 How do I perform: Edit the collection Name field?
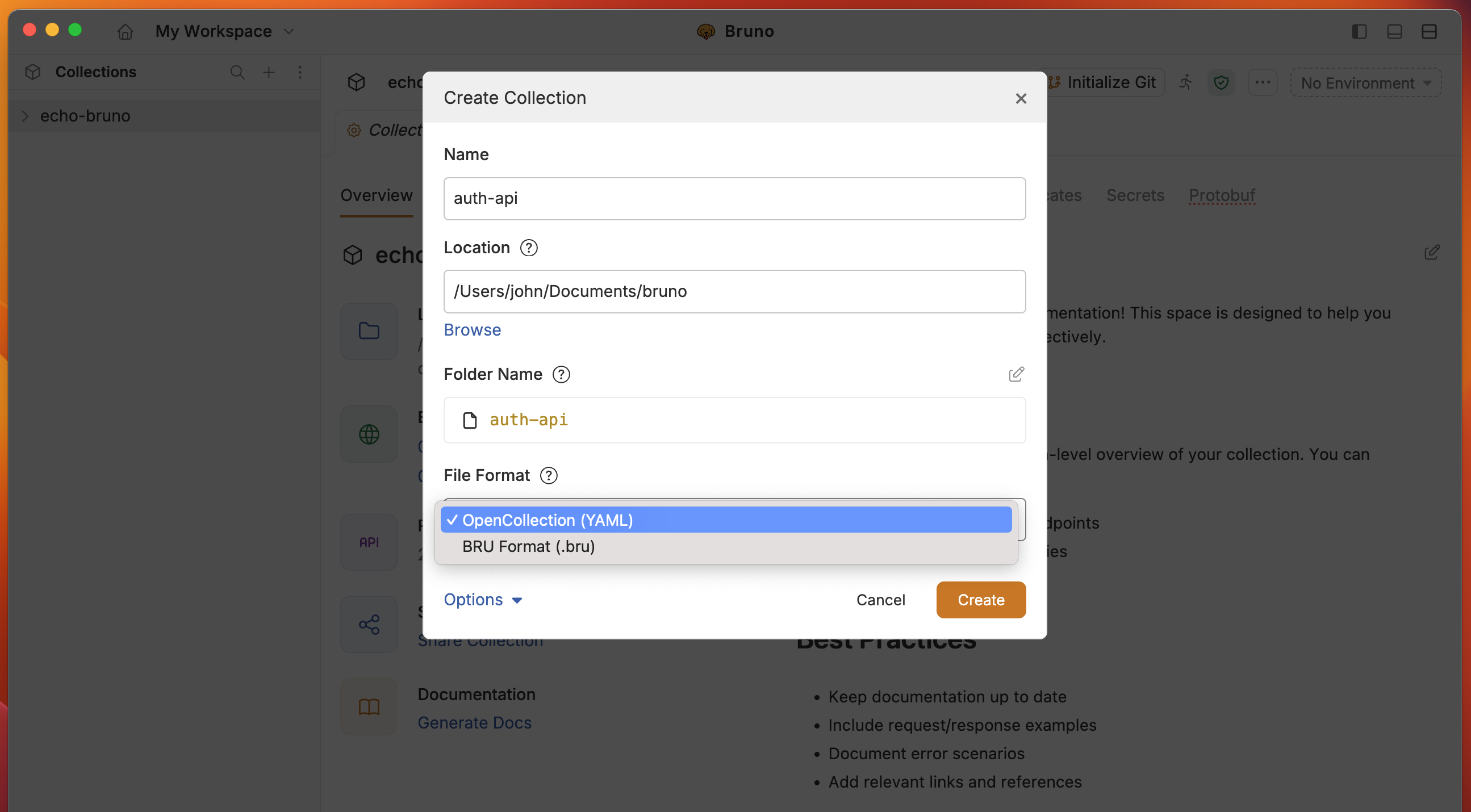point(734,198)
